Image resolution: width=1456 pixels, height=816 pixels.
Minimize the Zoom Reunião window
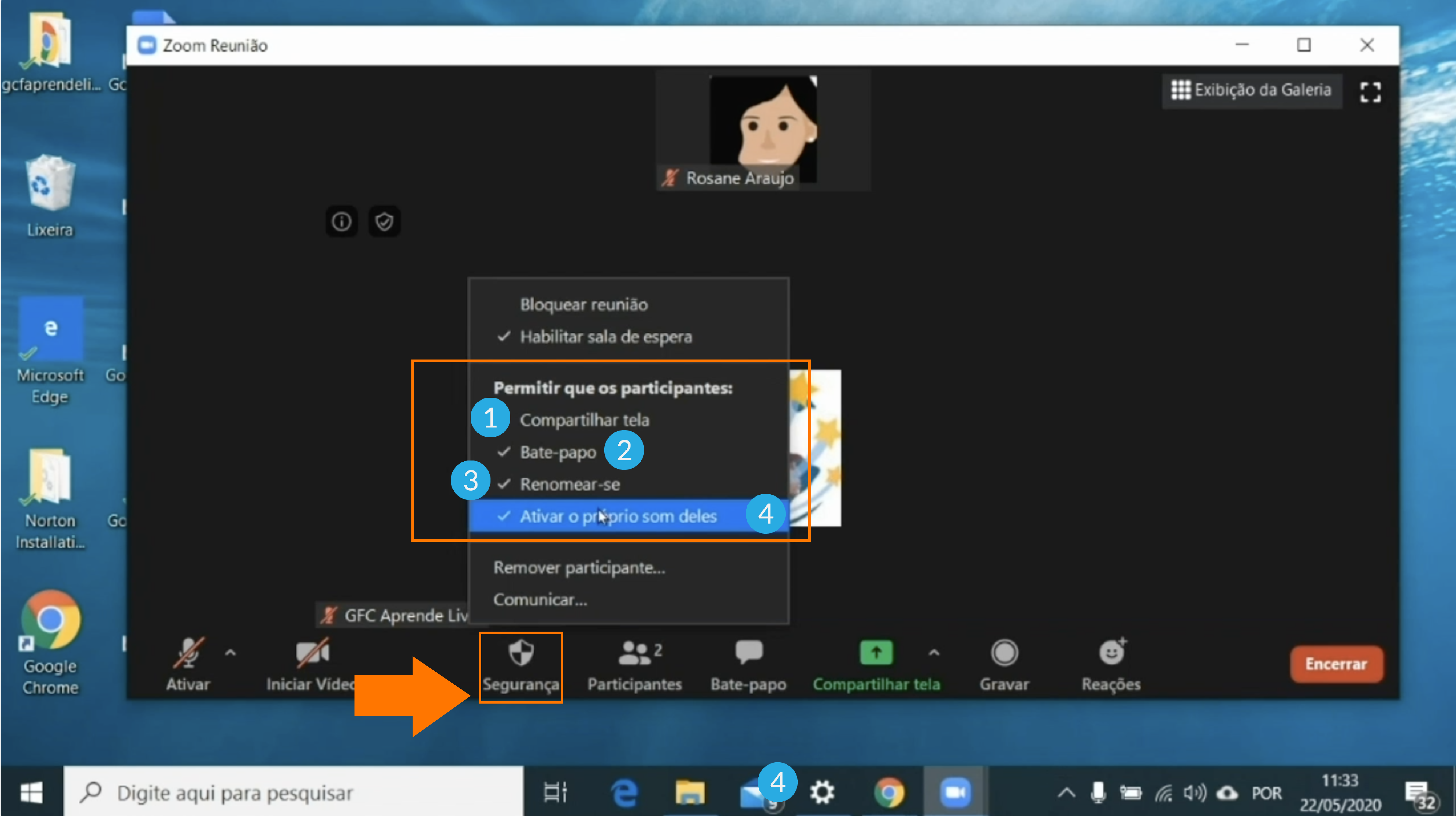1242,45
